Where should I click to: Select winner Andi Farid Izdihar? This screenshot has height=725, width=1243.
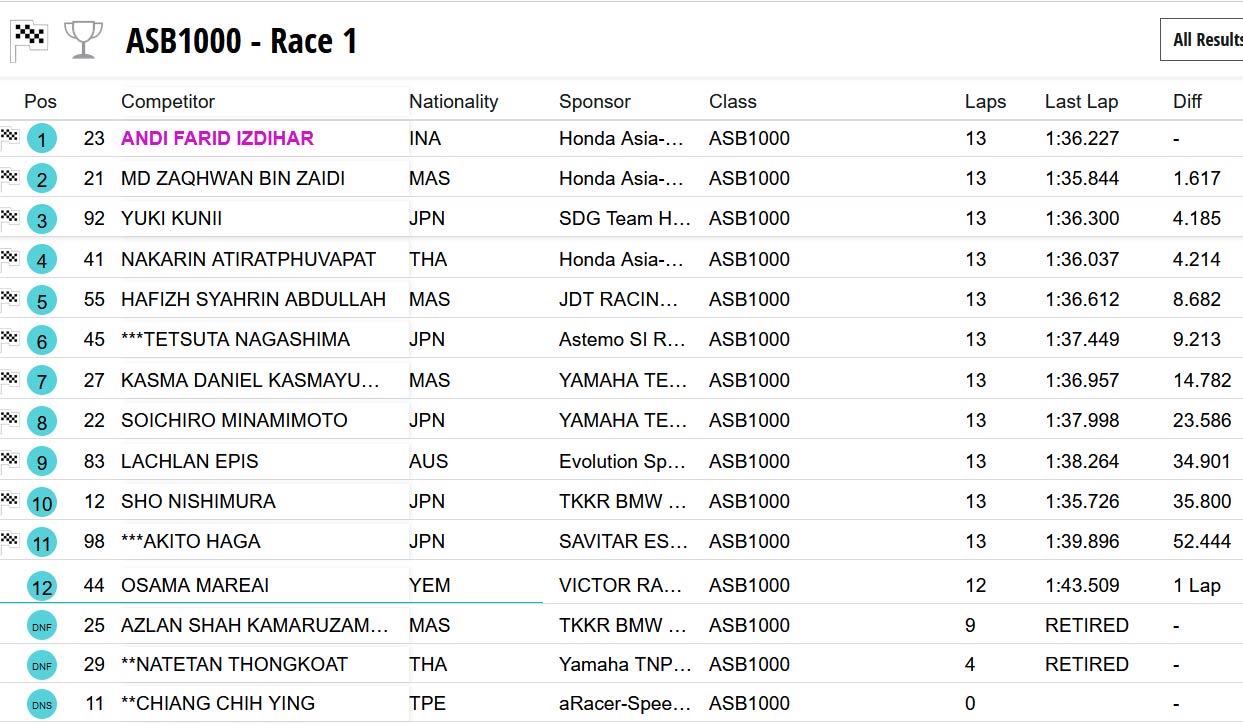[217, 139]
